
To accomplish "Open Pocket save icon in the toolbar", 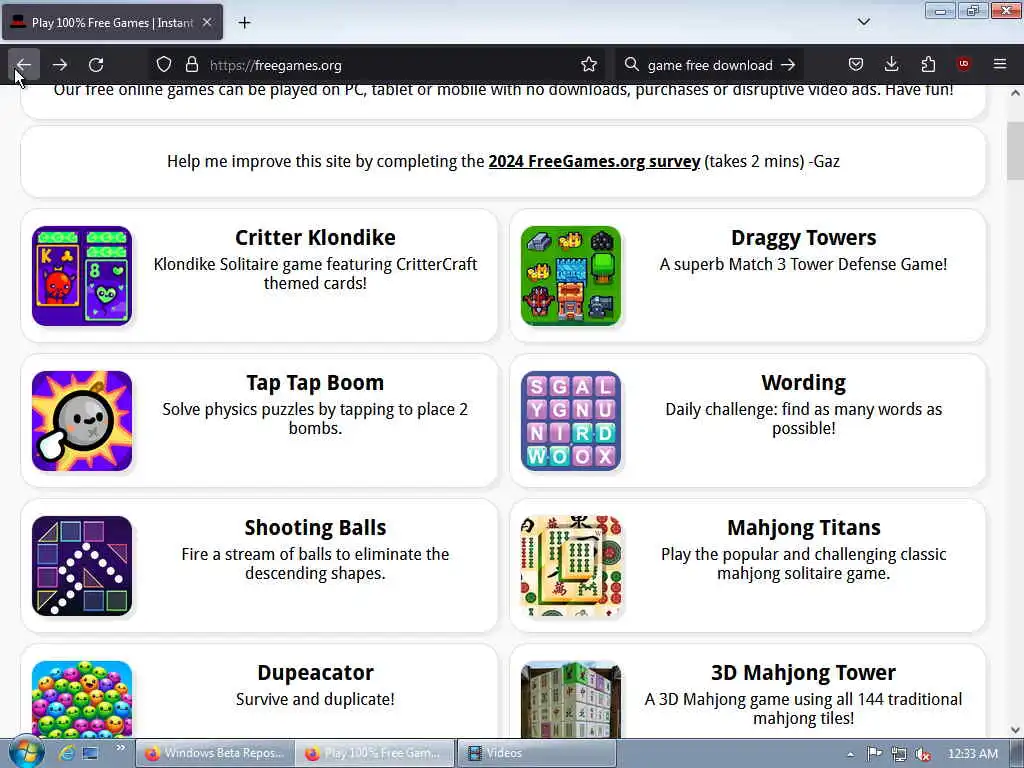I will tap(856, 64).
